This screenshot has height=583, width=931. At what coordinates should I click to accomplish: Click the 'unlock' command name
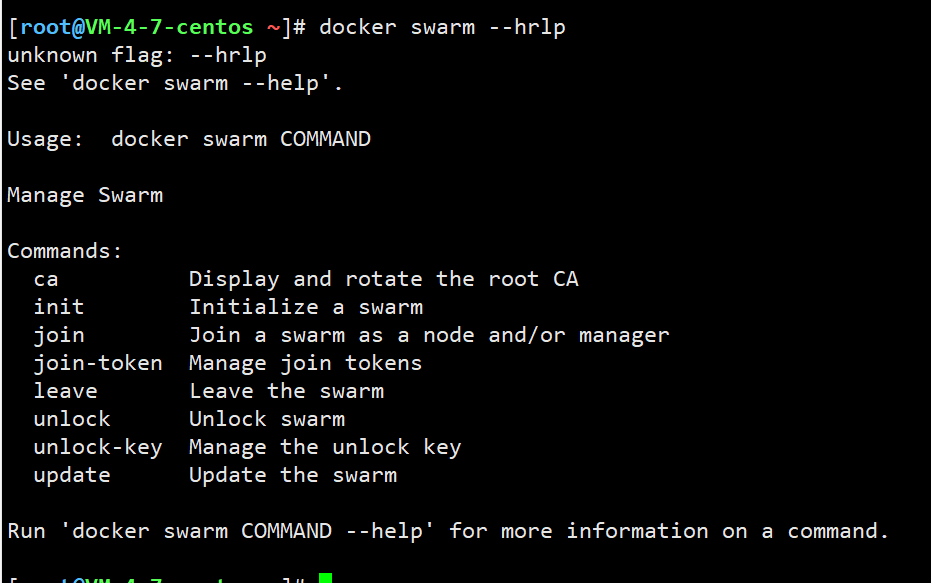tap(72, 419)
